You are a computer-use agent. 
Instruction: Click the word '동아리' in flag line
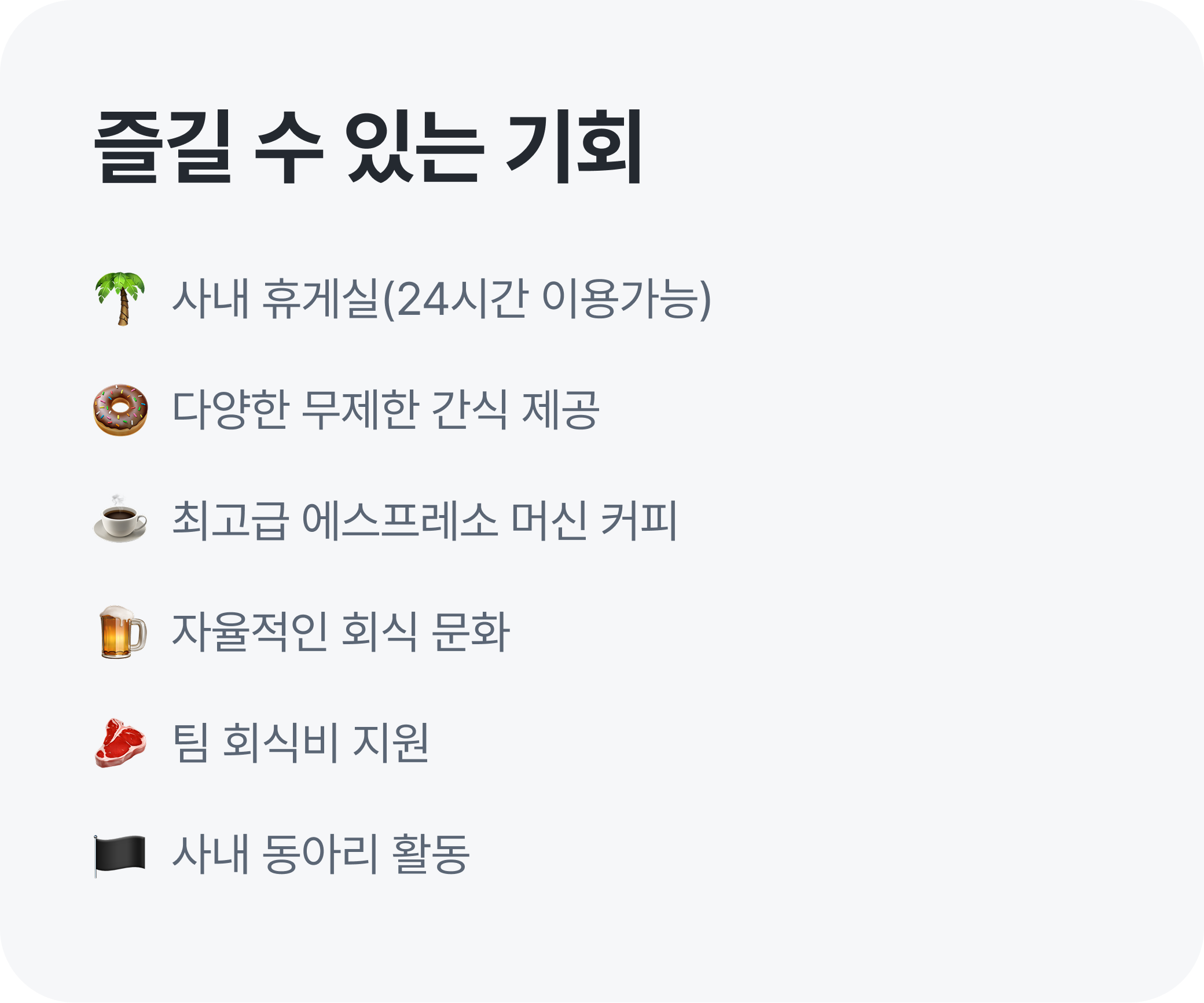click(321, 854)
